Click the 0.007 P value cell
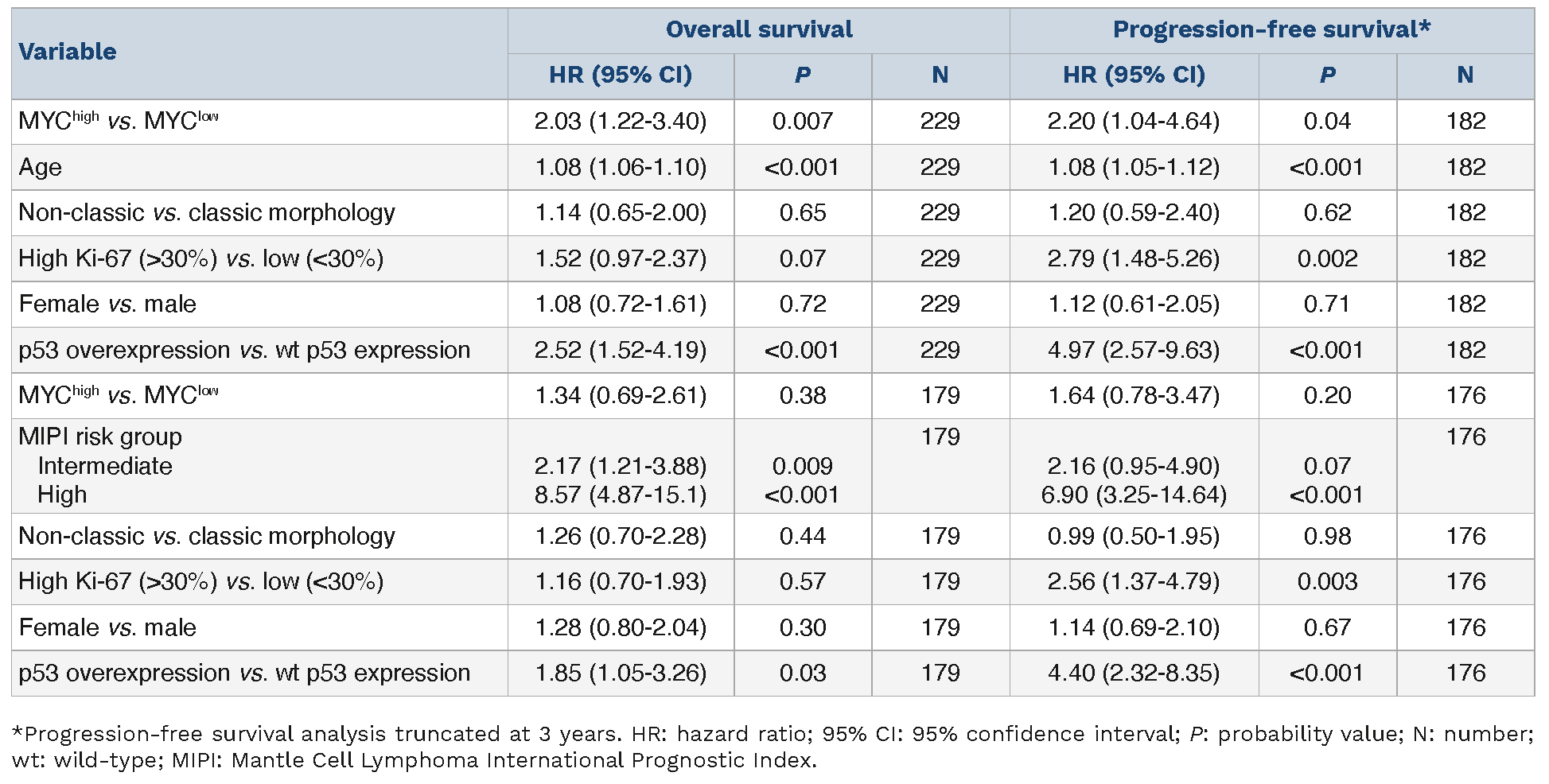This screenshot has height=784, width=1549. [802, 122]
